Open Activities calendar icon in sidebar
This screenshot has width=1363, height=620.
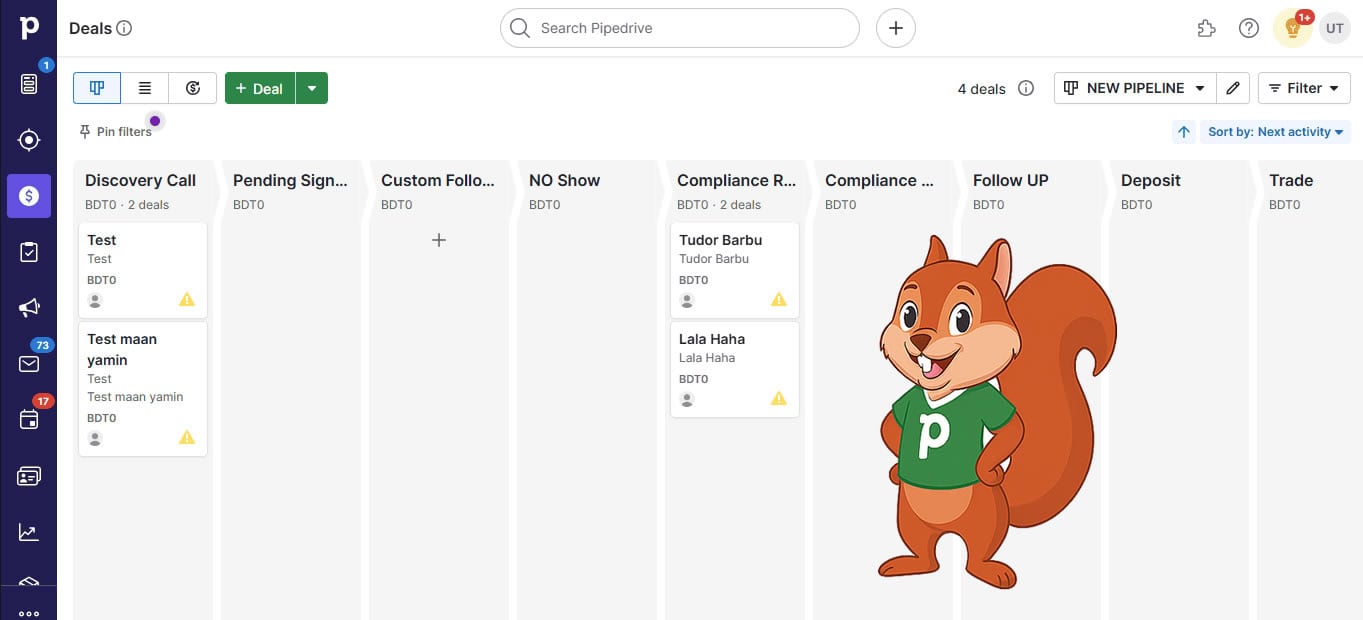point(29,419)
